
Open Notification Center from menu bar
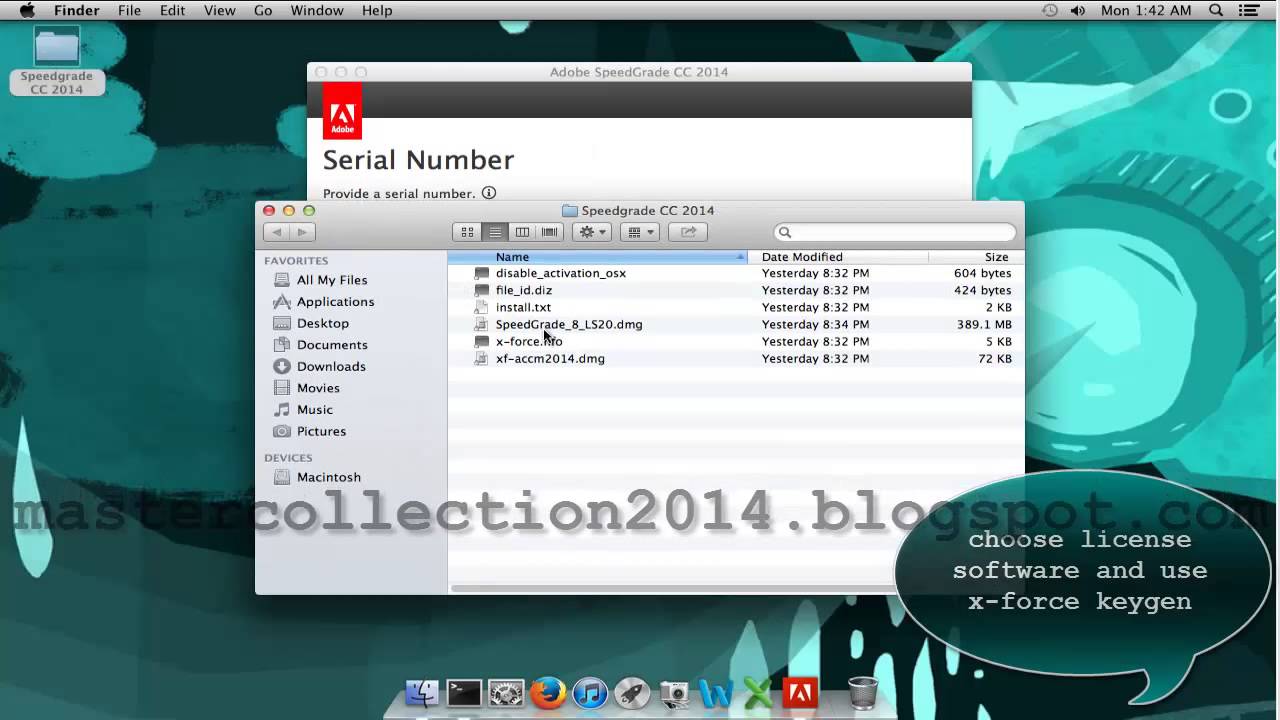(1248, 10)
